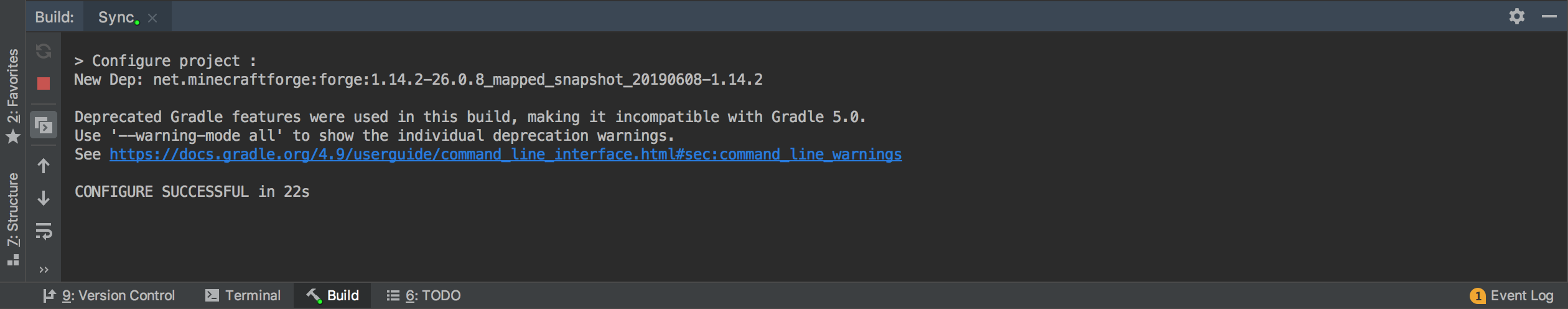The width and height of the screenshot is (1568, 309).
Task: Click the restart sync refresh icon
Action: click(44, 51)
